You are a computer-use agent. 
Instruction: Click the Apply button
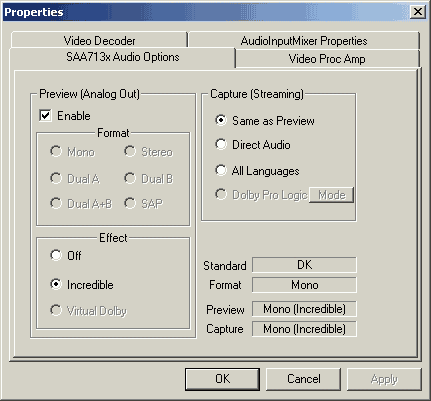pos(384,379)
